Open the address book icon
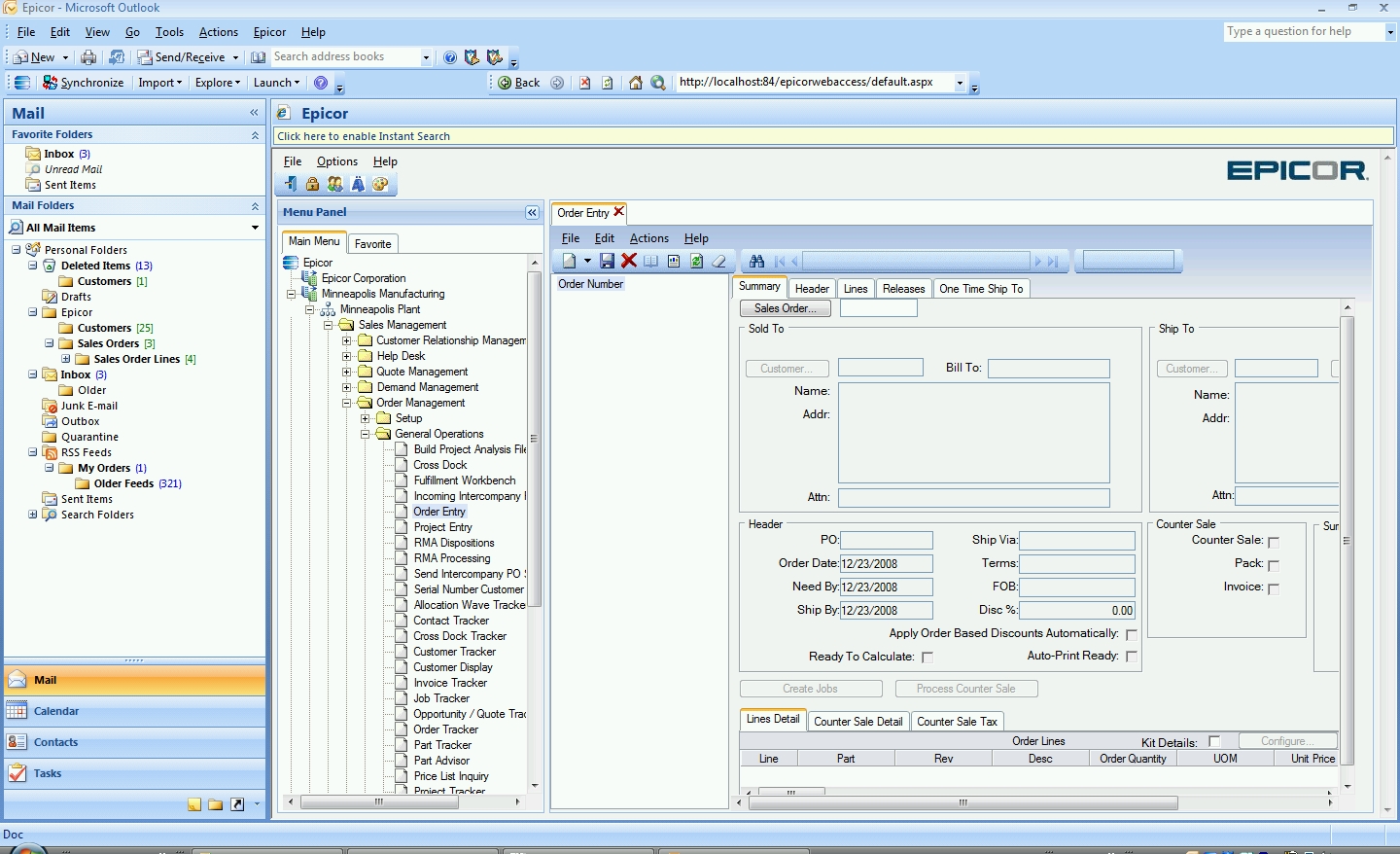Viewport: 1400px width, 854px height. tap(258, 57)
